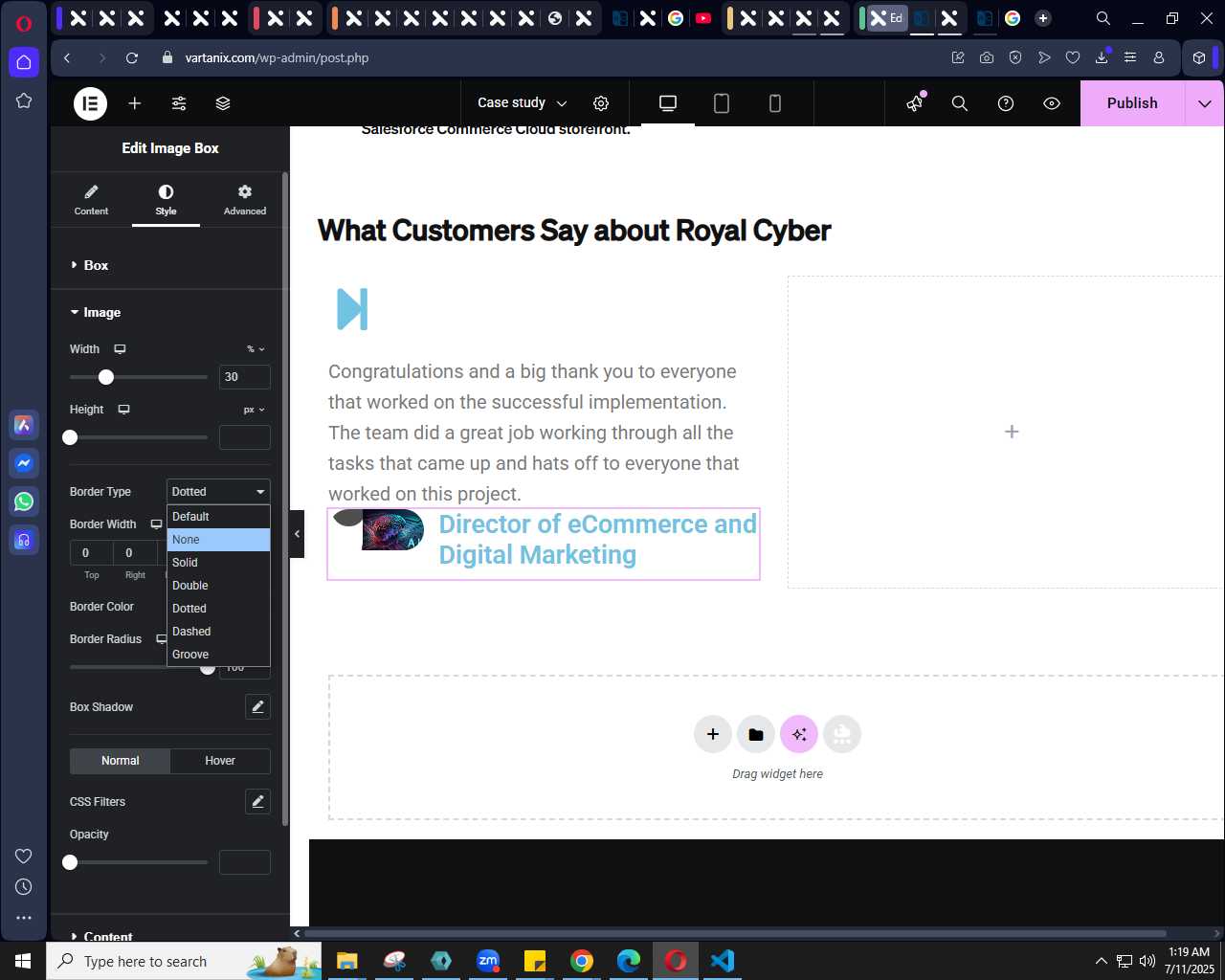Open site settings sliders icon

pyautogui.click(x=179, y=103)
